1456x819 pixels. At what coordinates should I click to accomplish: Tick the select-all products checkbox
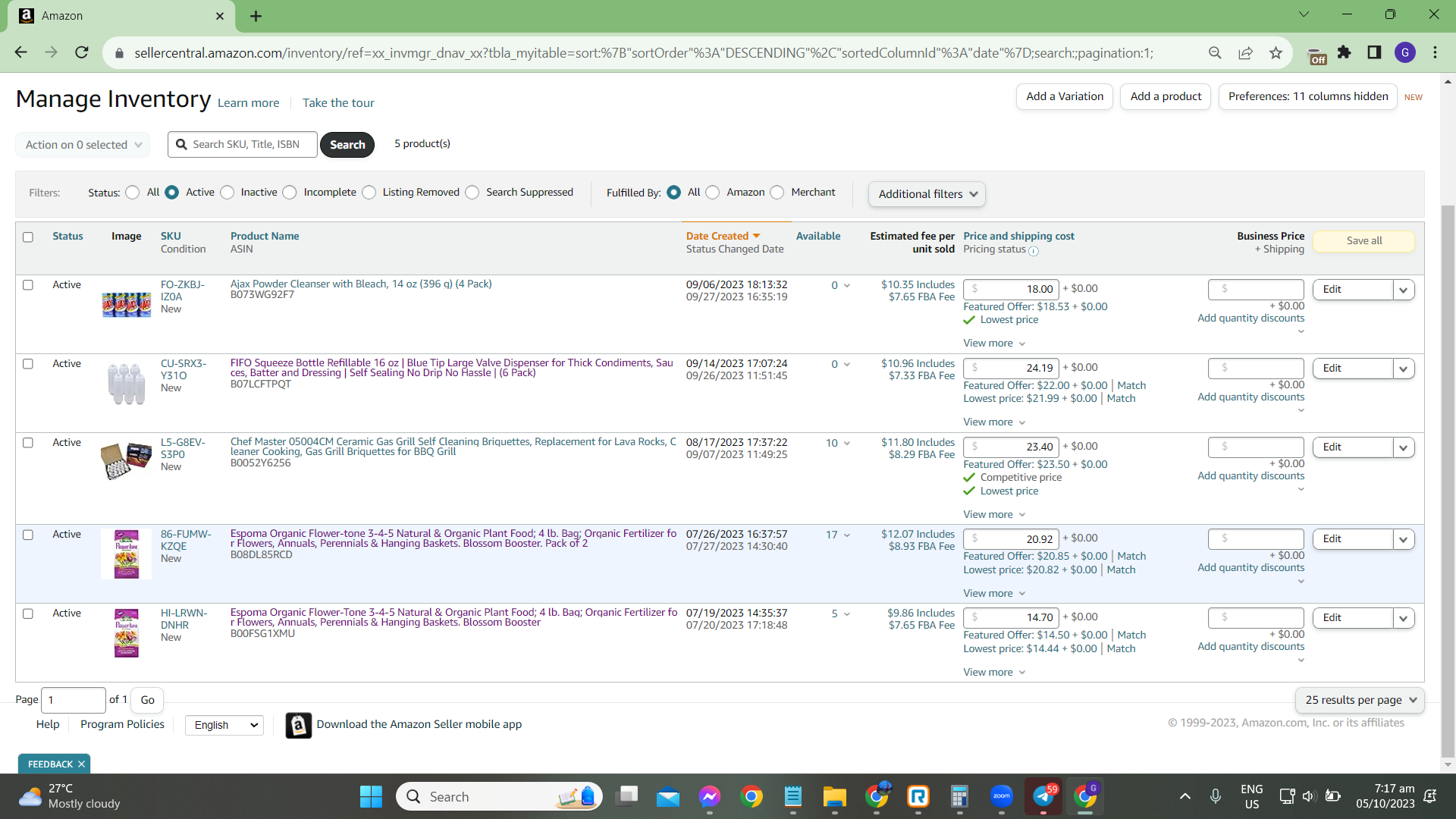[28, 237]
